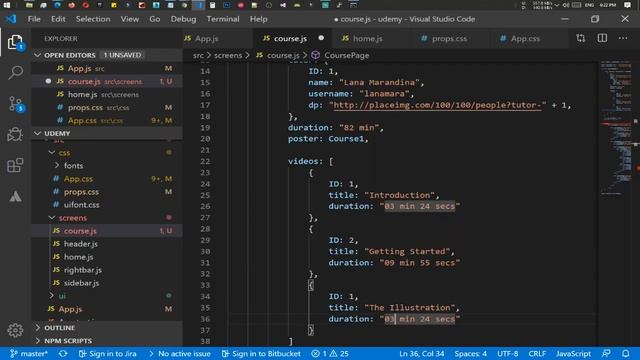Click the unsaved dot on course.js tab
The image size is (640, 360).
[x=321, y=38]
